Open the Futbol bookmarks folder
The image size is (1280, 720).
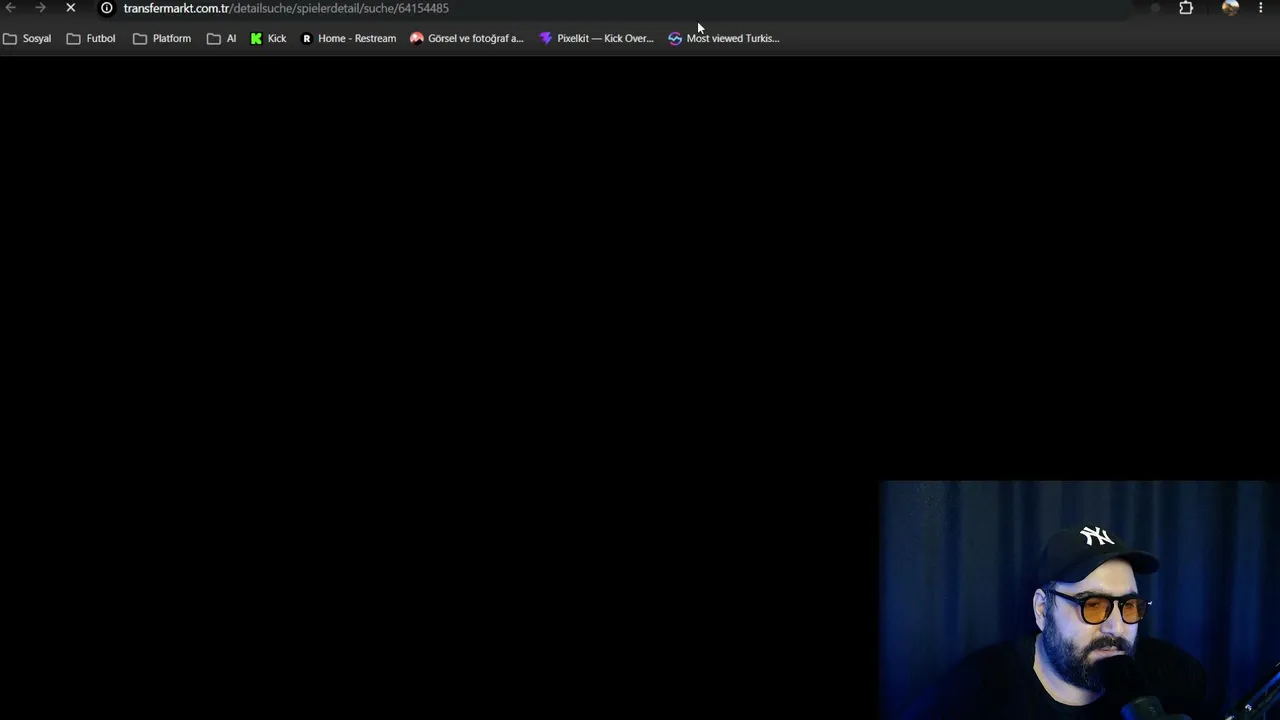click(x=91, y=38)
